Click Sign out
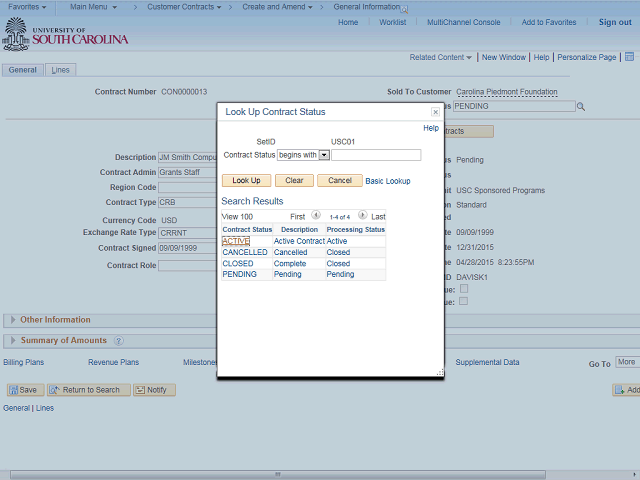 coord(615,22)
